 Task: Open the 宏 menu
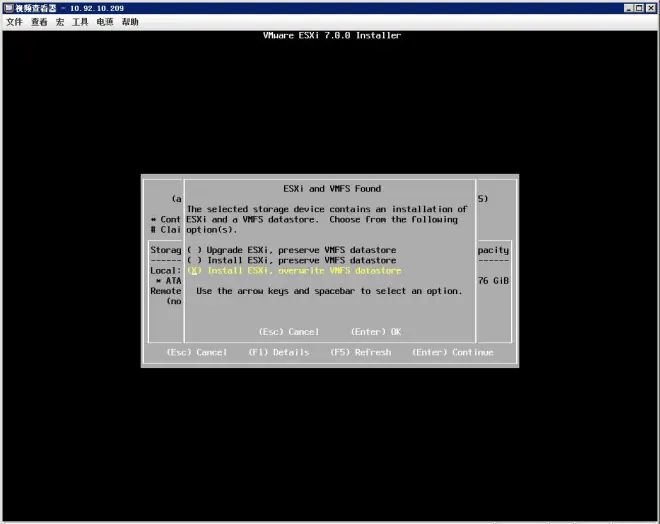pos(60,22)
